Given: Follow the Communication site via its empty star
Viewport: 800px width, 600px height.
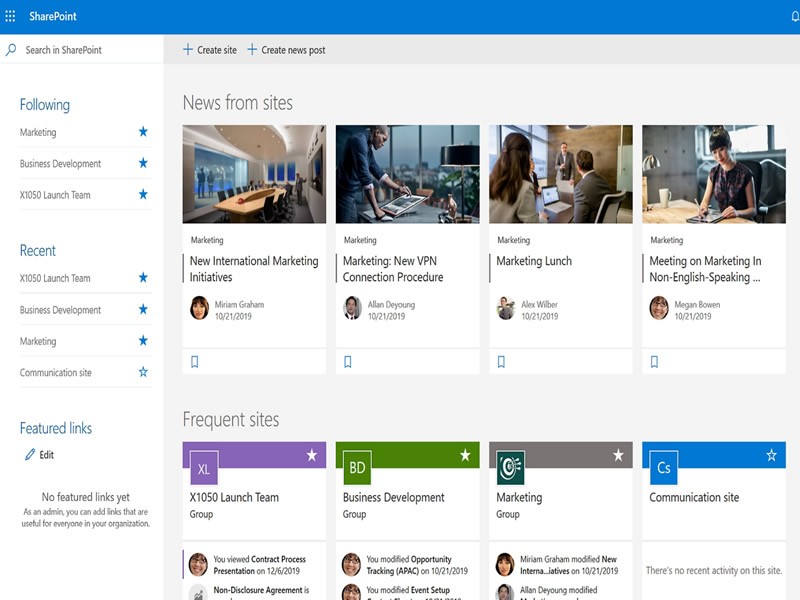Looking at the screenshot, I should 146,371.
